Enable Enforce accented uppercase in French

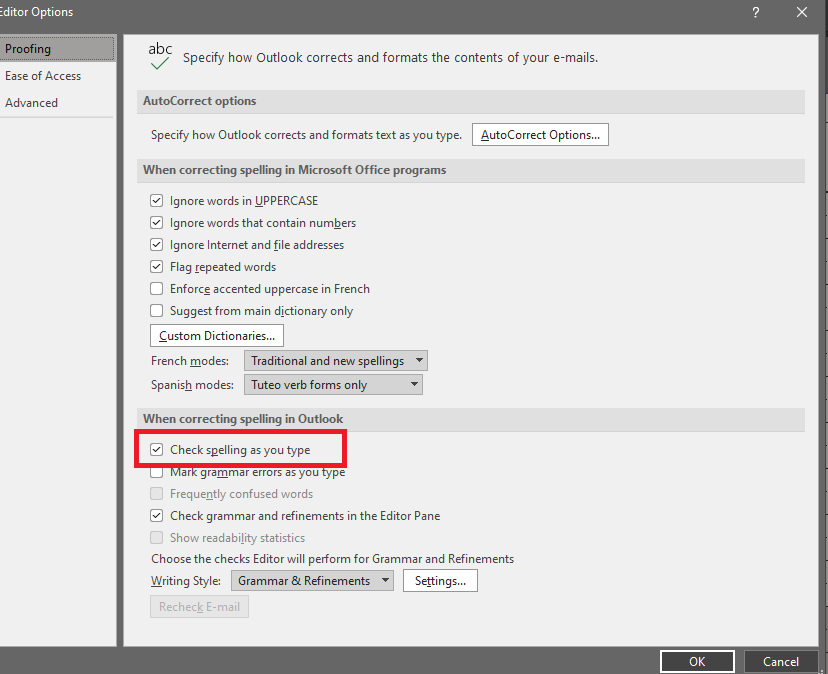pos(156,289)
